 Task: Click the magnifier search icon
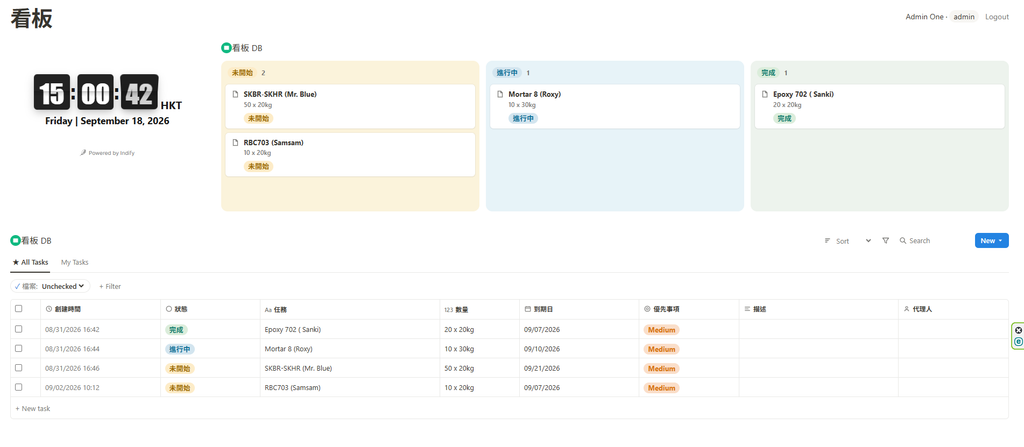903,240
